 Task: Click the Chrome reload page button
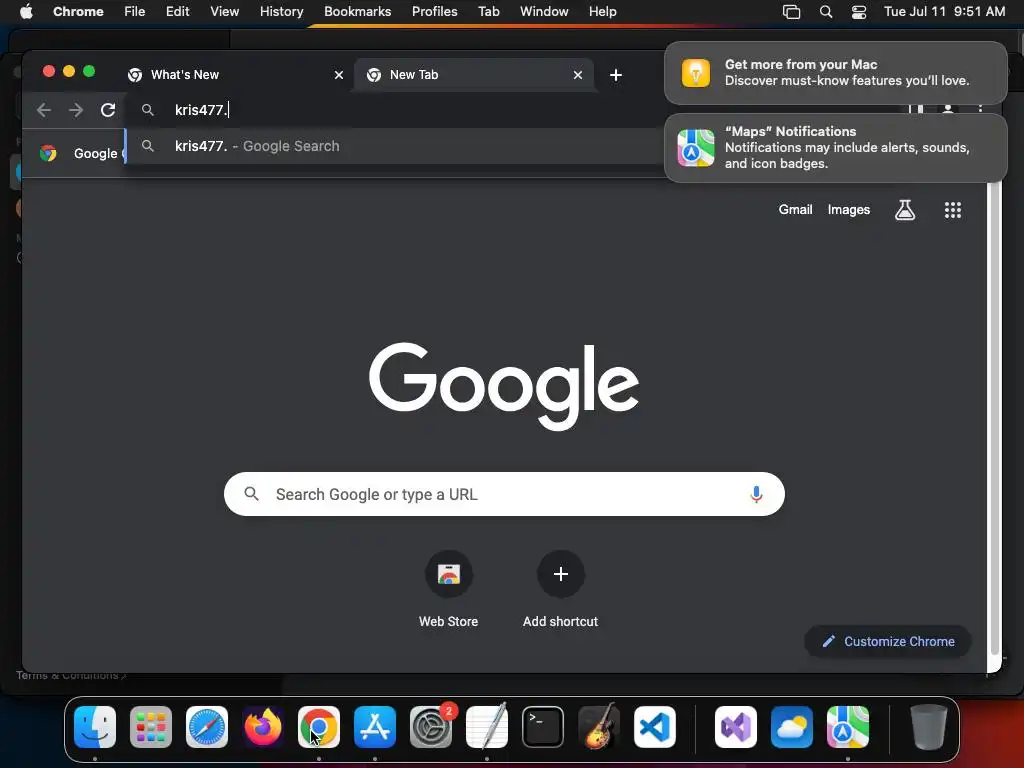coord(108,110)
